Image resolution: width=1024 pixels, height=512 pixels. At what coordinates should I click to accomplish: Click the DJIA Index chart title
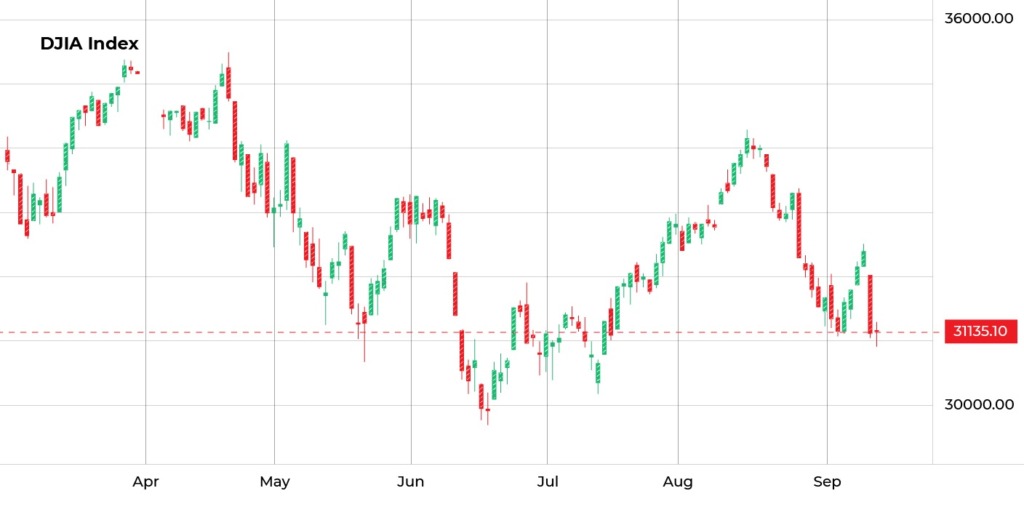pyautogui.click(x=89, y=43)
